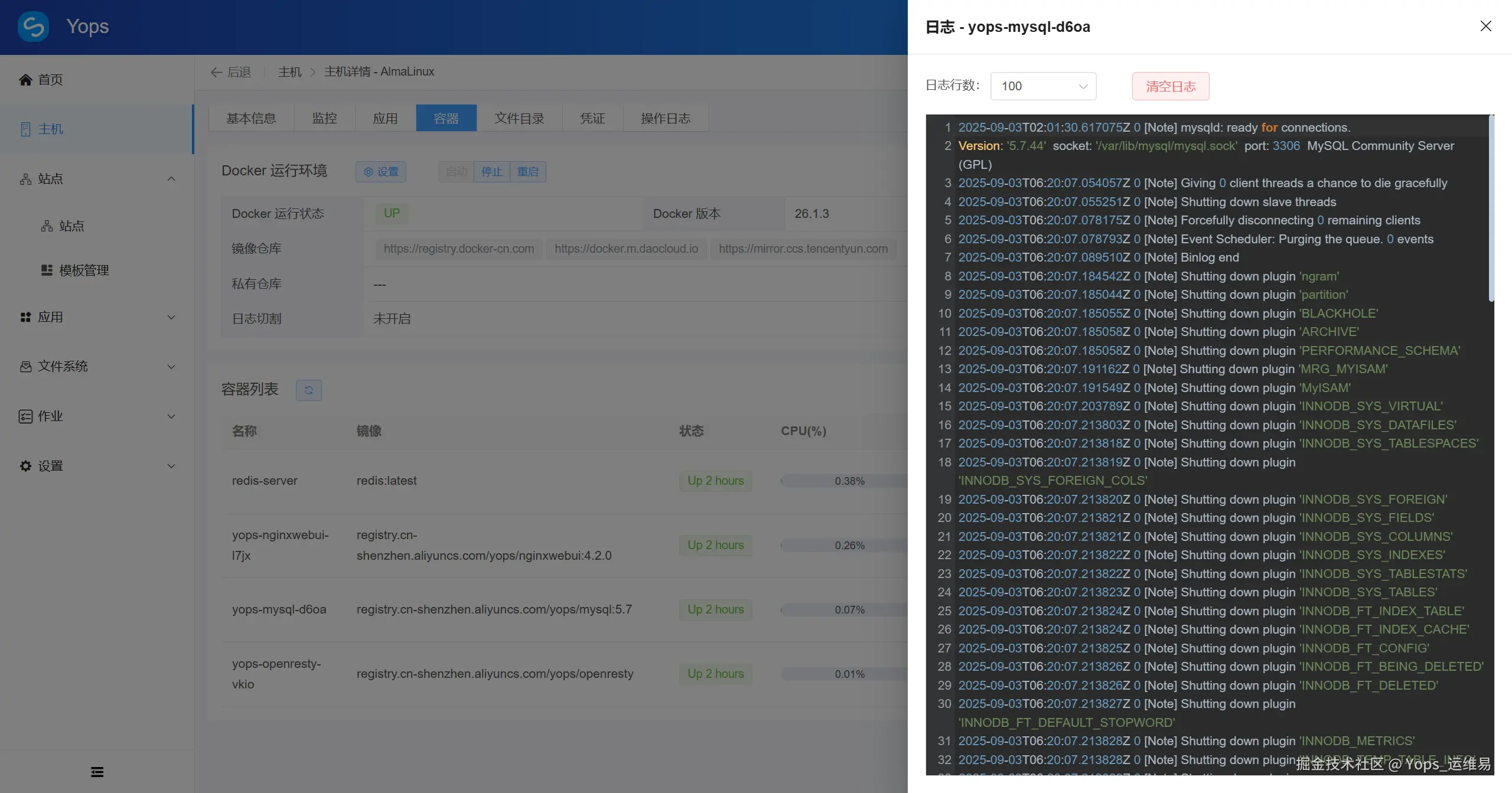Click the 清空日志 clear log button
The image size is (1512, 793).
(1170, 86)
